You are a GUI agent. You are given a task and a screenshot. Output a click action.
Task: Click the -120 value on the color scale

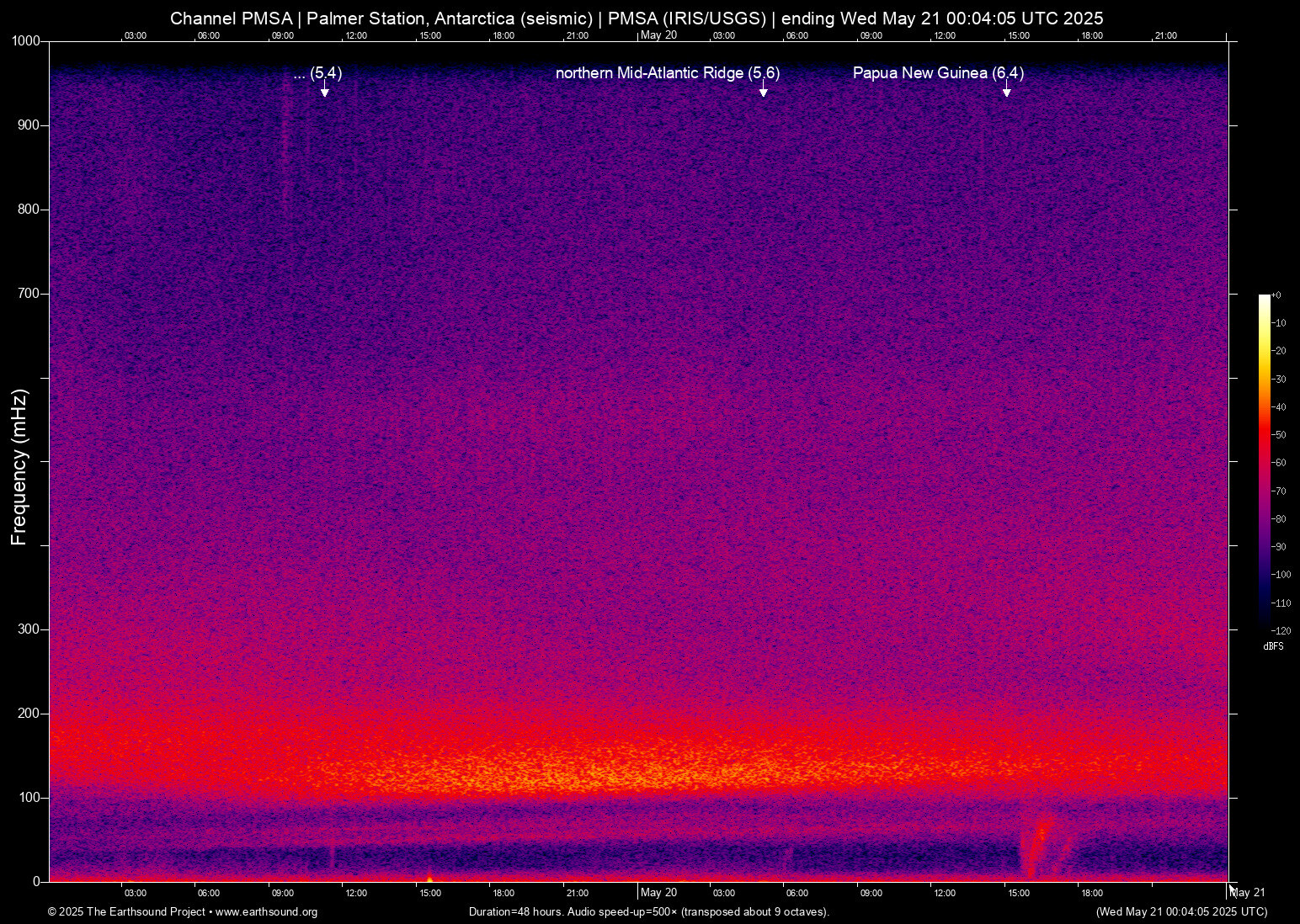point(1281,631)
